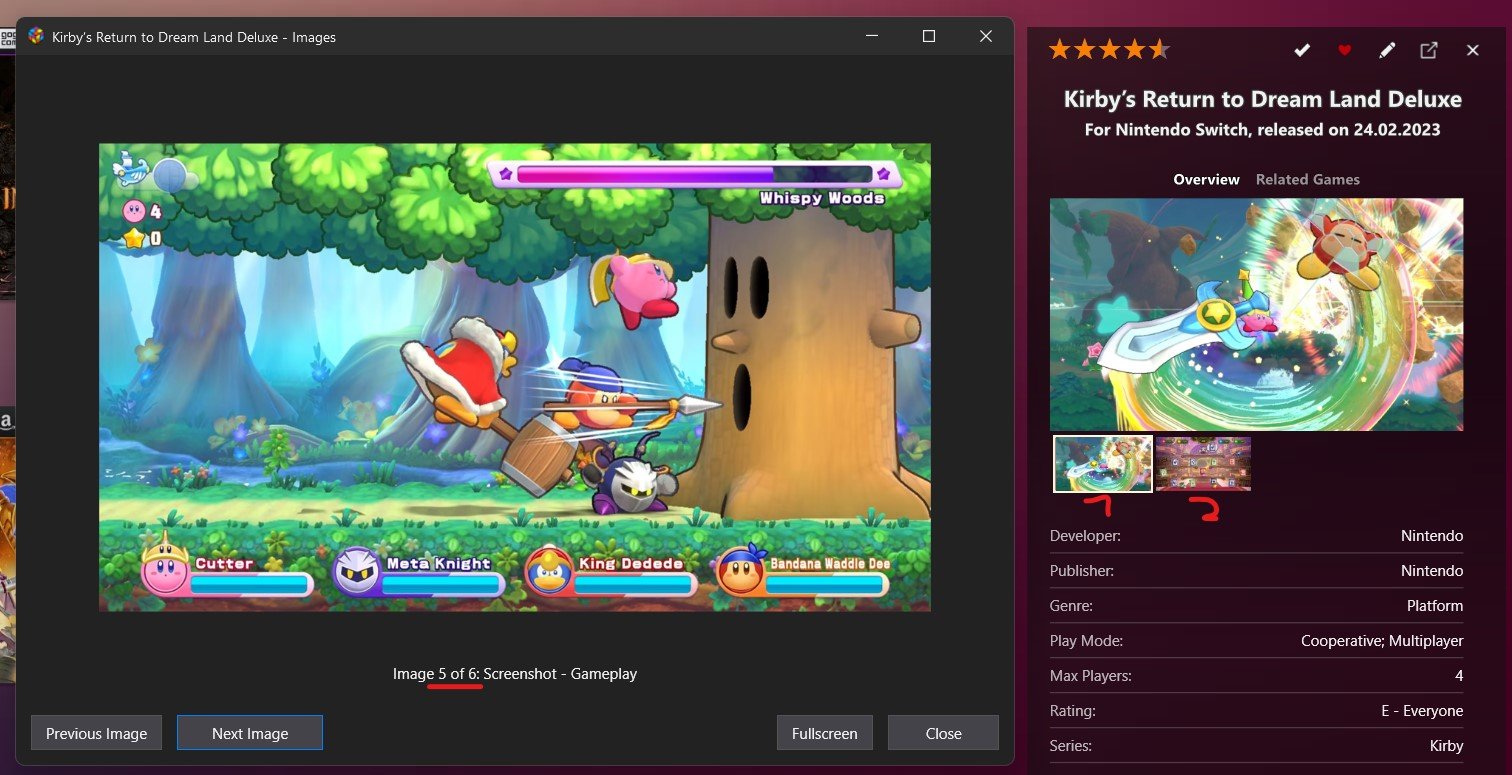This screenshot has height=775, width=1512.
Task: Set the star rating to five stars
Action: (1158, 49)
